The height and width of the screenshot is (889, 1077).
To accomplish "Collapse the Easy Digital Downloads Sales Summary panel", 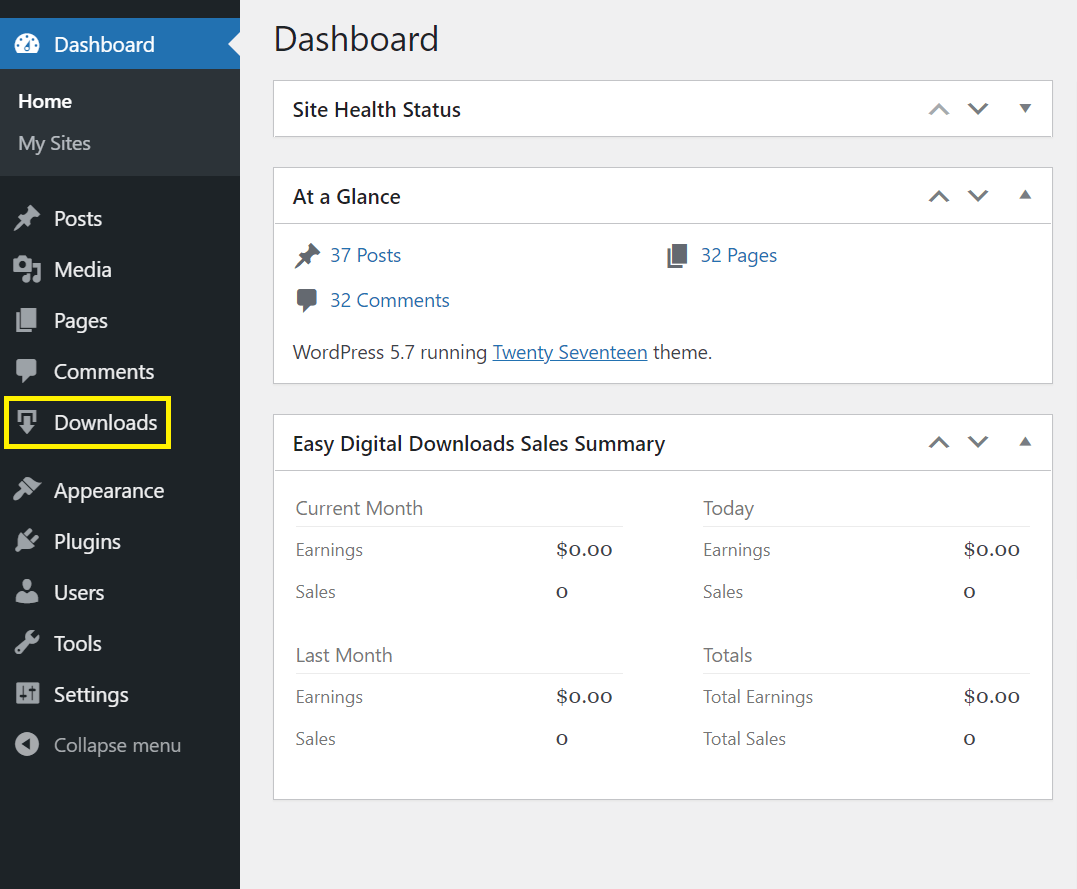I will click(x=1024, y=442).
